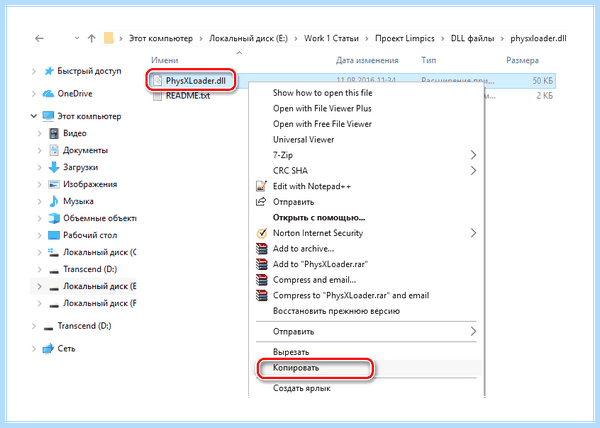Click the Сеть network icon

pyautogui.click(x=48, y=348)
